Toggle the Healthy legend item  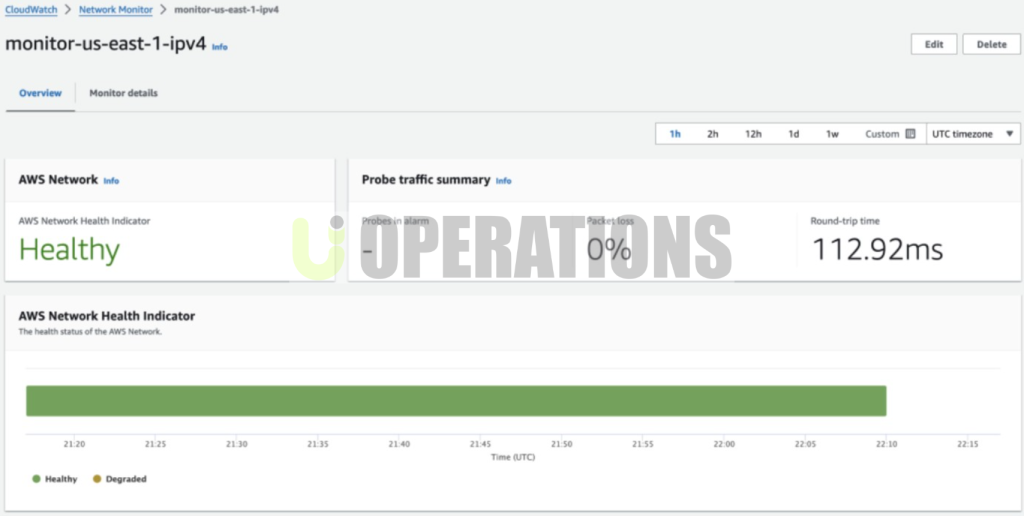pos(55,479)
